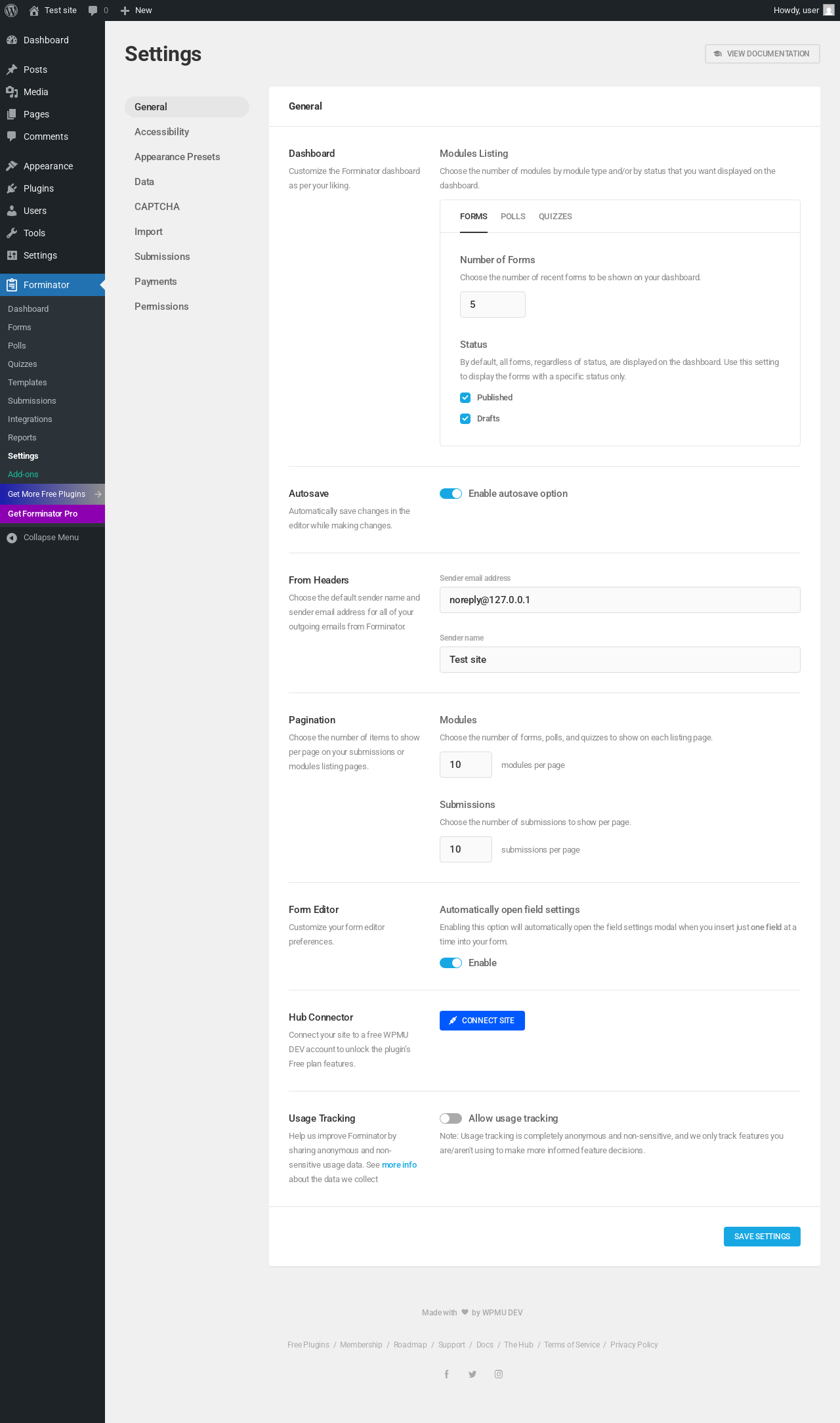
Task: Open the more info link
Action: [399, 1165]
